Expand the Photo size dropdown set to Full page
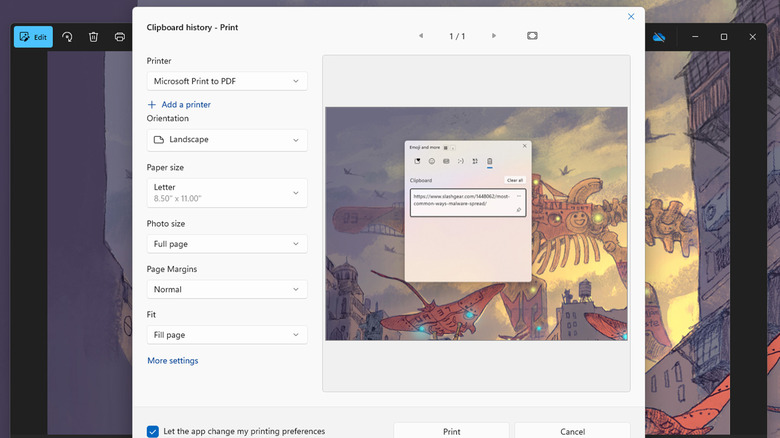This screenshot has height=438, width=780. pyautogui.click(x=226, y=244)
